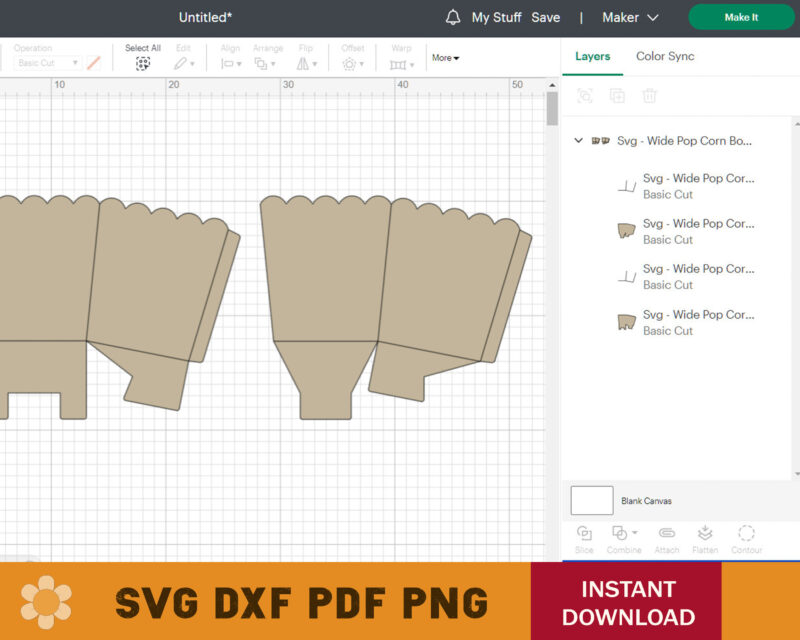
Task: Collapse the Svg Wide Pop Corn group
Action: coord(578,140)
